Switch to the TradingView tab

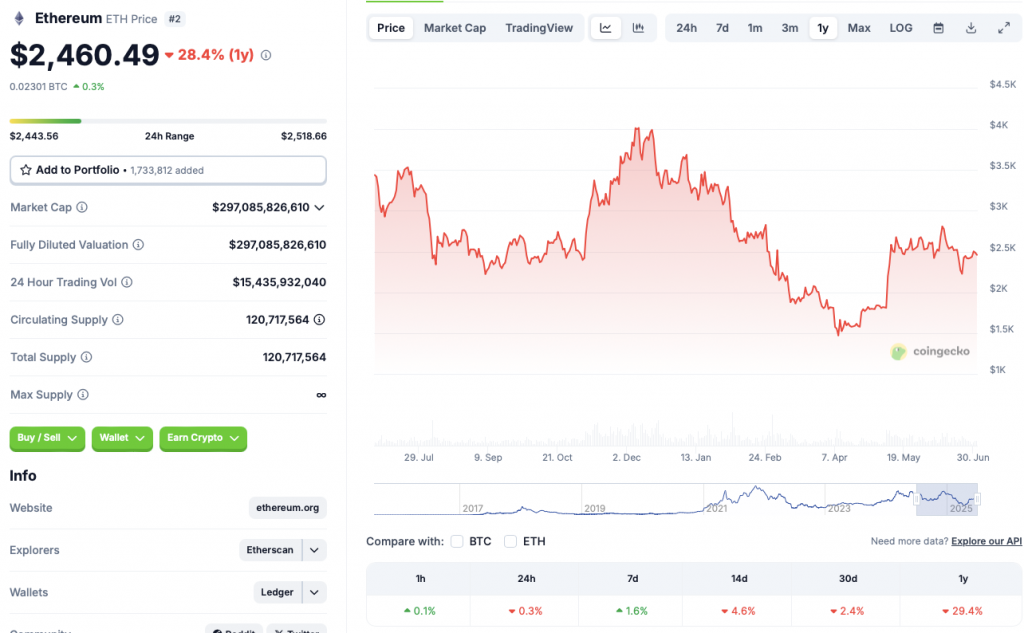point(539,28)
